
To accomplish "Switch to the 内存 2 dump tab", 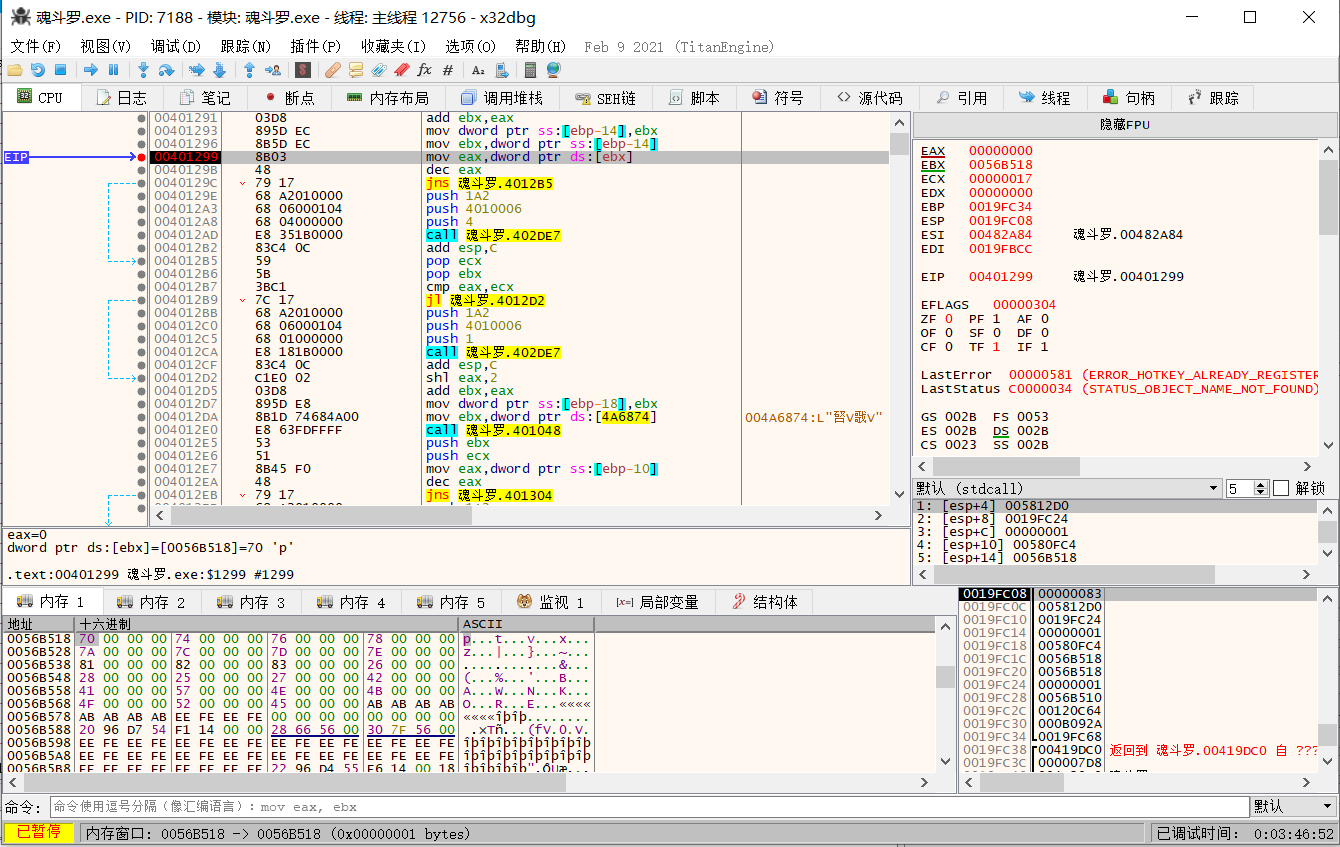I will coord(152,602).
